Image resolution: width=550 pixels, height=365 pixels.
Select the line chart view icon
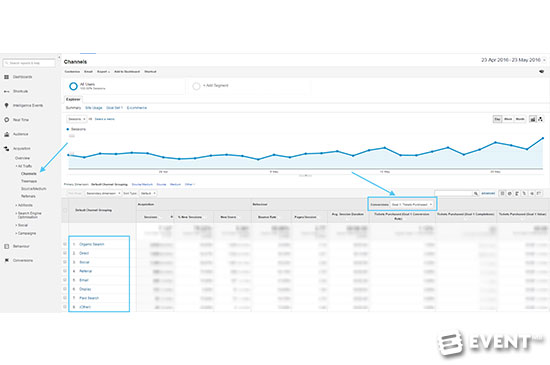[x=532, y=119]
